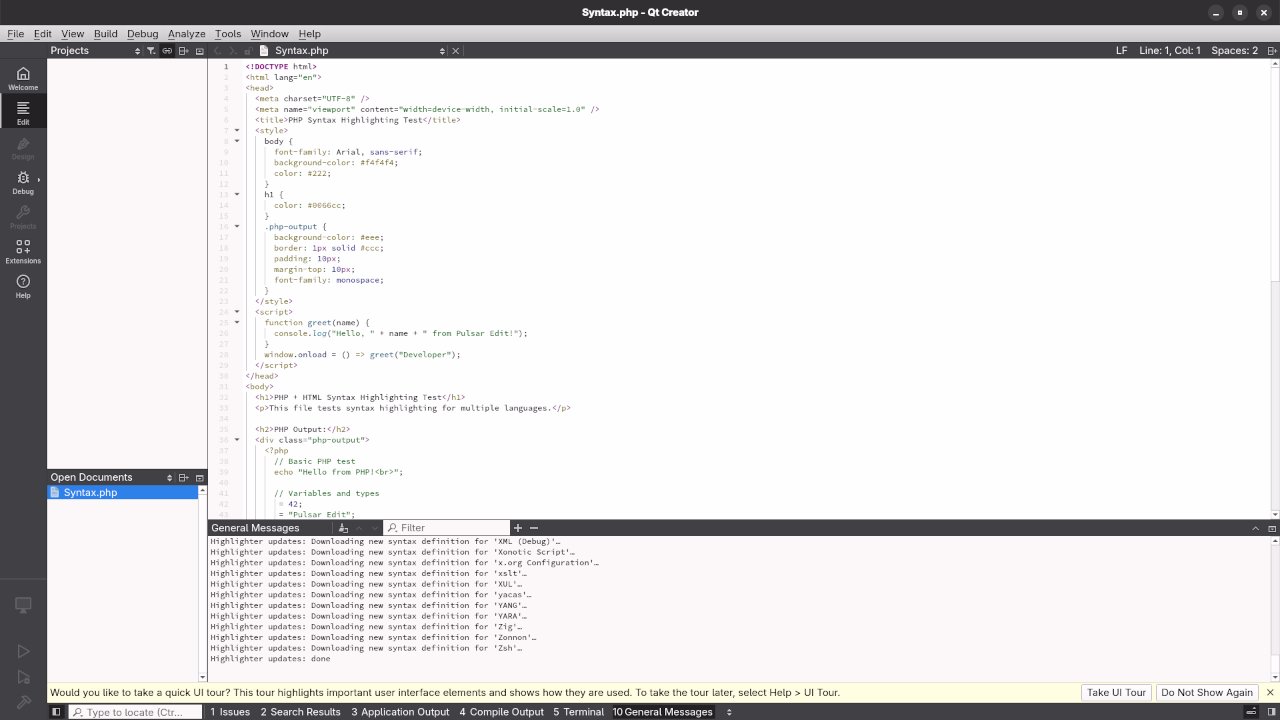Click the Line: 1, Col: 1 indicator
The height and width of the screenshot is (720, 1280).
1170,50
